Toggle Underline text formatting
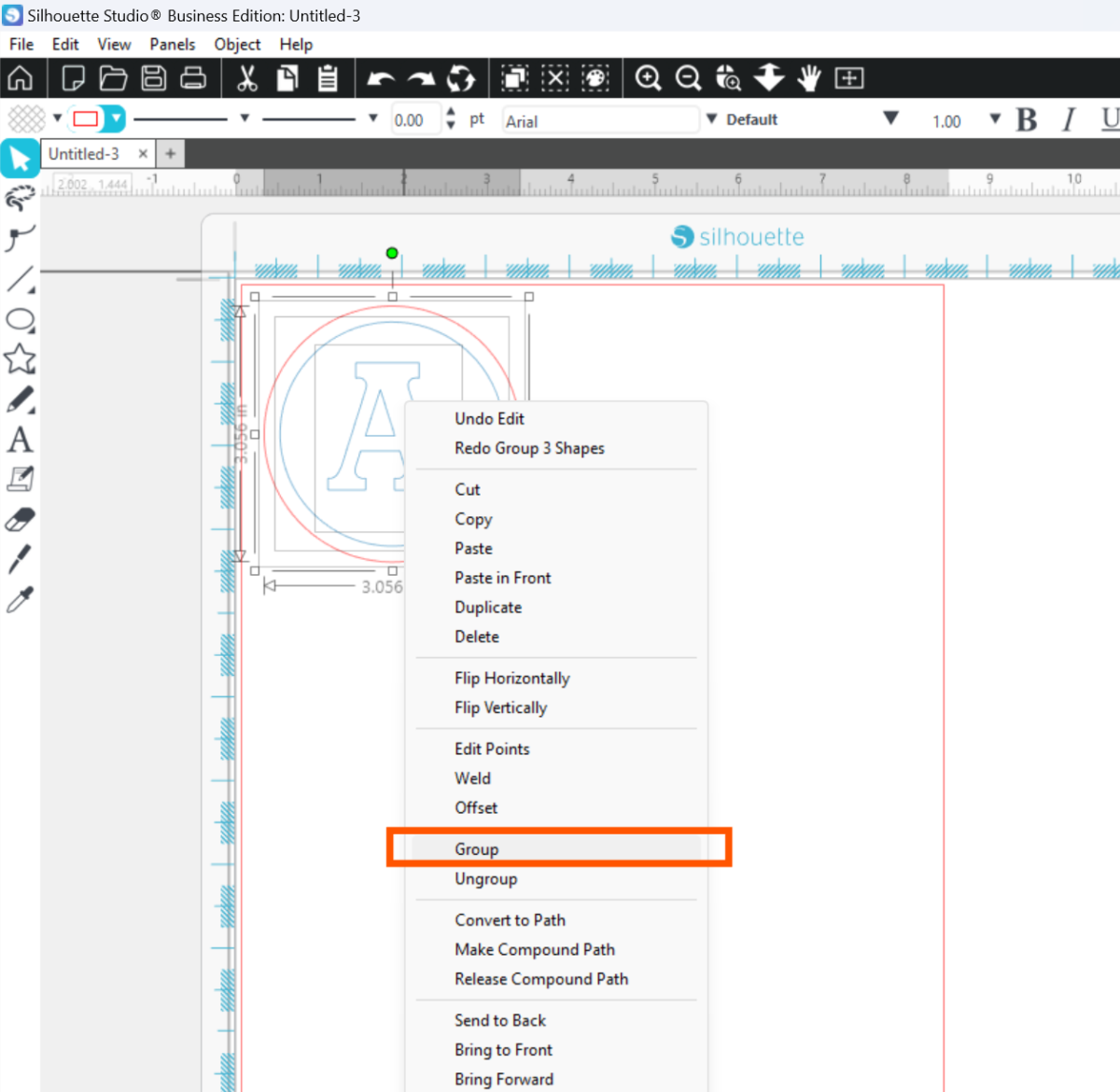 (1110, 119)
